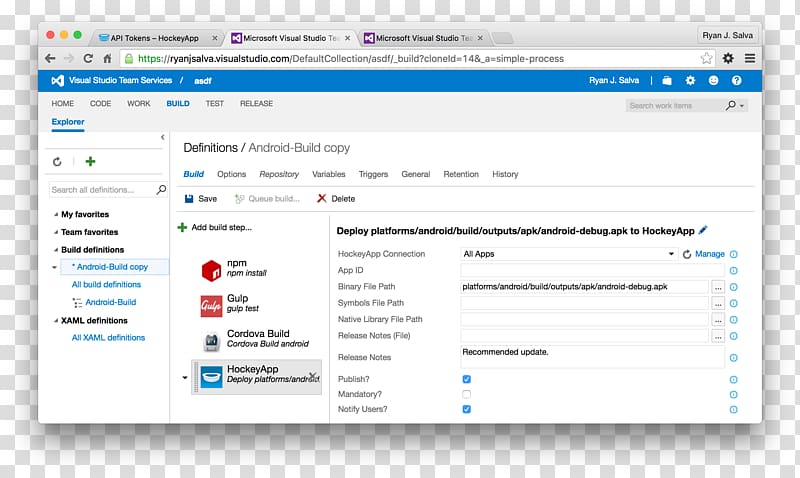Viewport: 800px width, 478px height.
Task: Open settings gear in the blue header
Action: 690,81
